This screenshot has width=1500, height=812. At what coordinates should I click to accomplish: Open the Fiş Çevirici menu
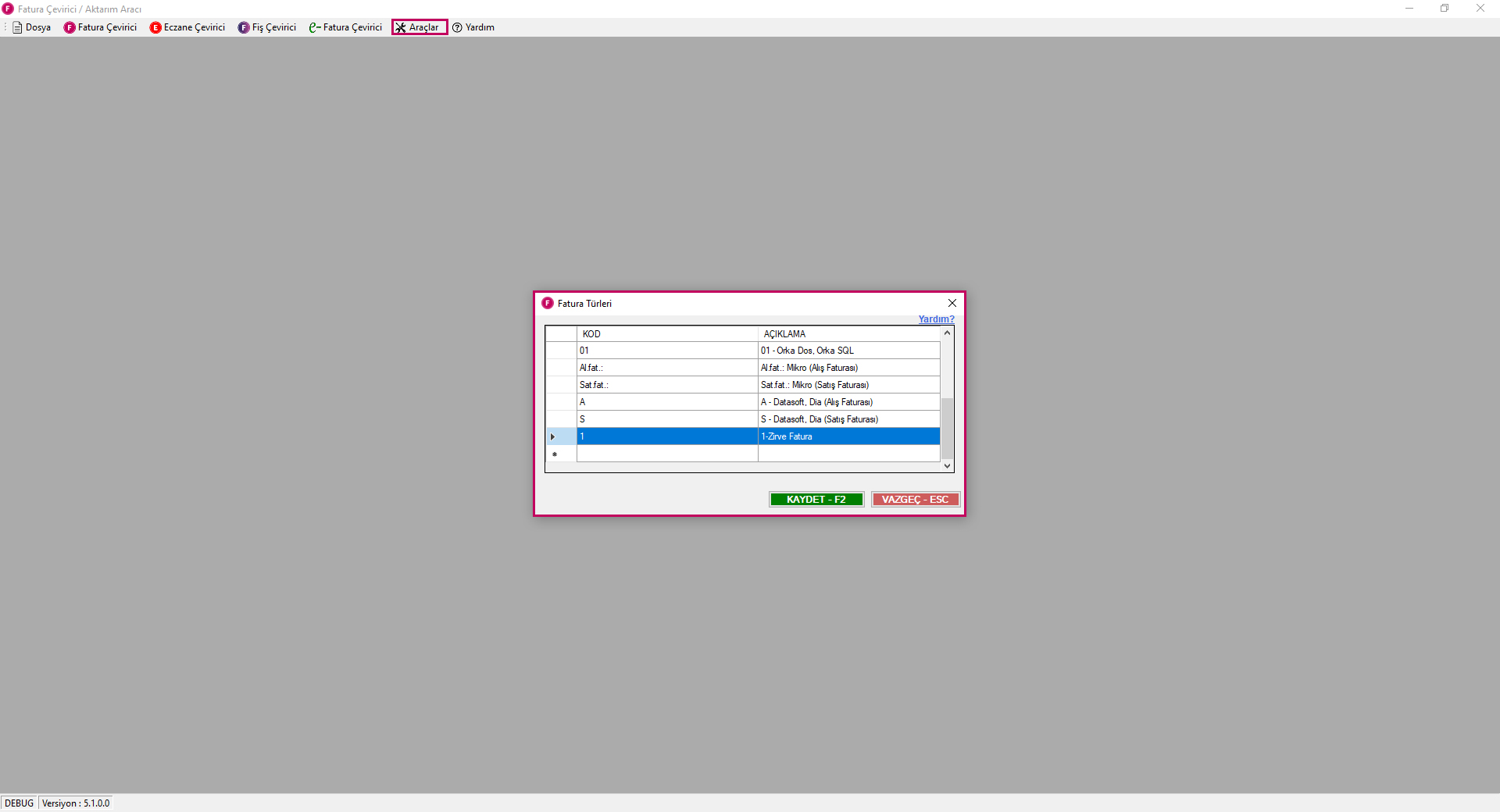(267, 27)
